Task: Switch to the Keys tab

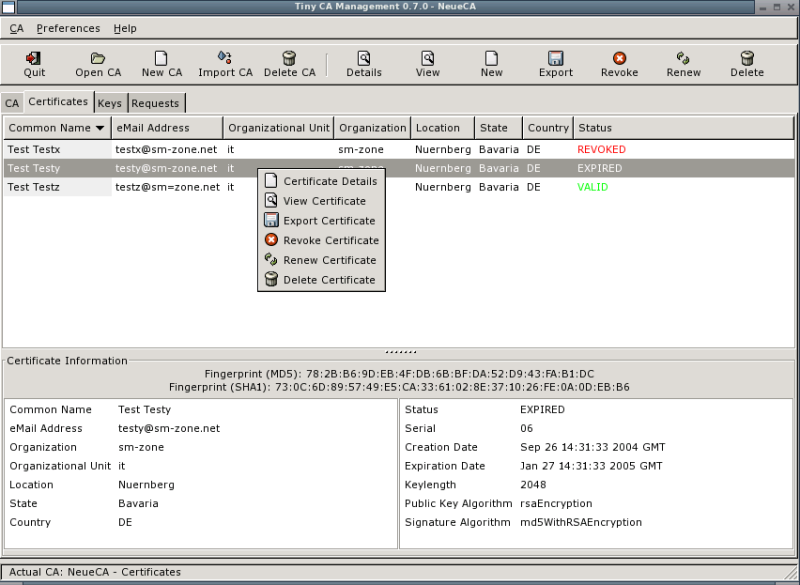Action: [x=110, y=103]
